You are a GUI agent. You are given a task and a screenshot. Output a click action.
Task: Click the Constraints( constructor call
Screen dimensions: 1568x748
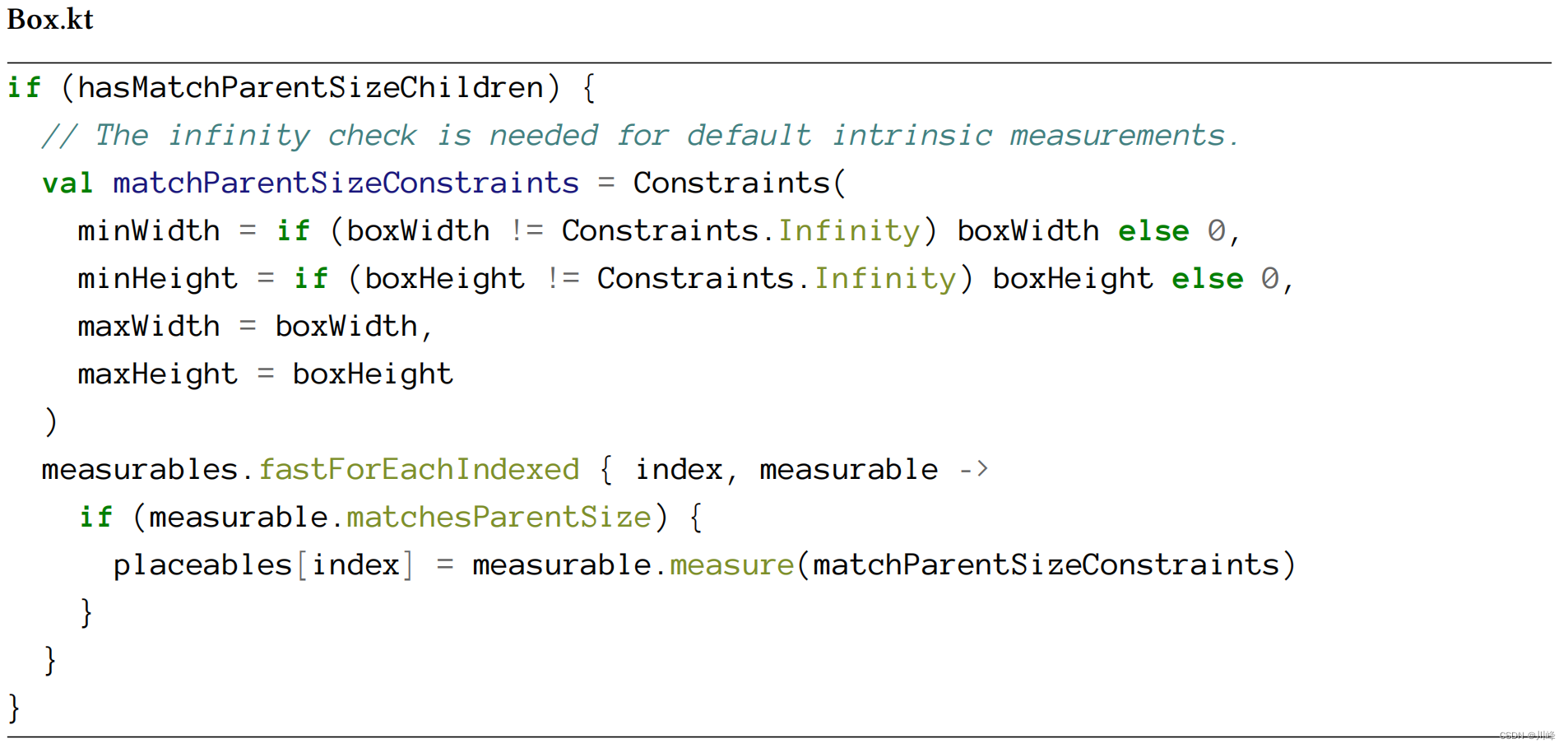coord(738,183)
